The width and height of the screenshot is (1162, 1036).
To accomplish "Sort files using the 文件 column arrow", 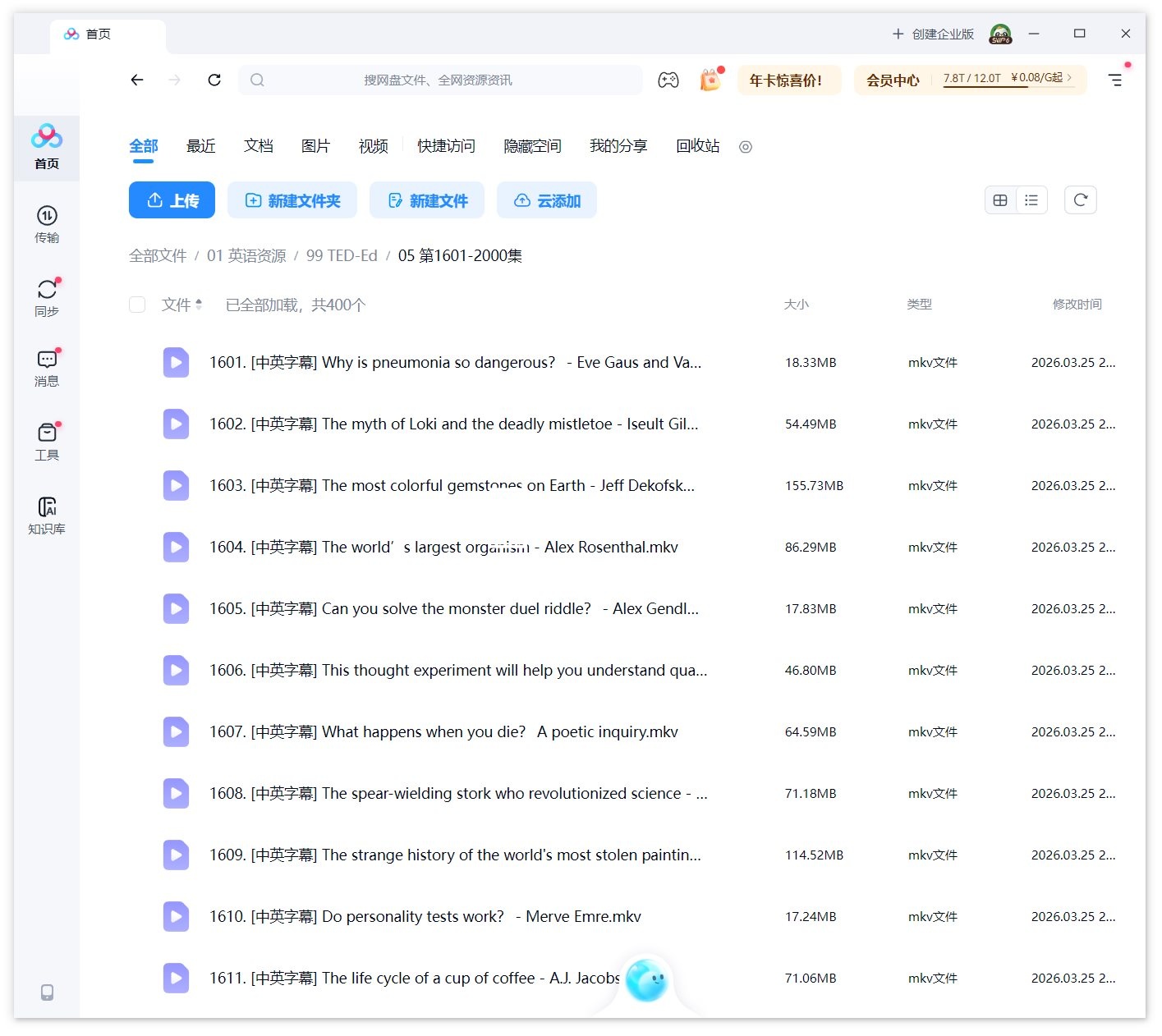I will [199, 305].
